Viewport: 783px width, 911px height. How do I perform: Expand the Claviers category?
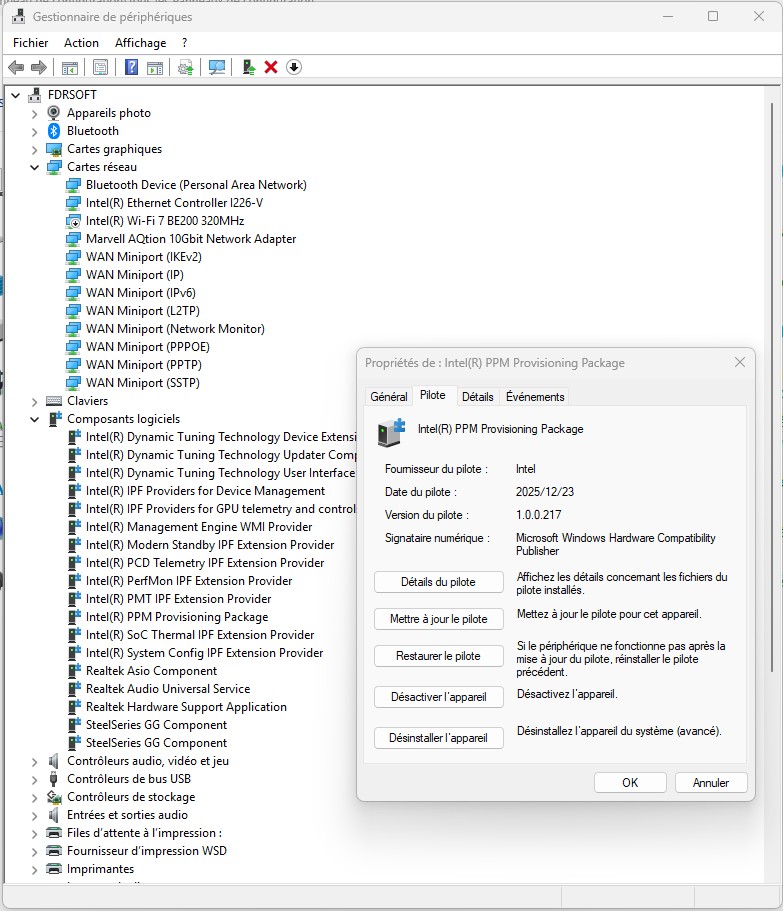coord(34,401)
